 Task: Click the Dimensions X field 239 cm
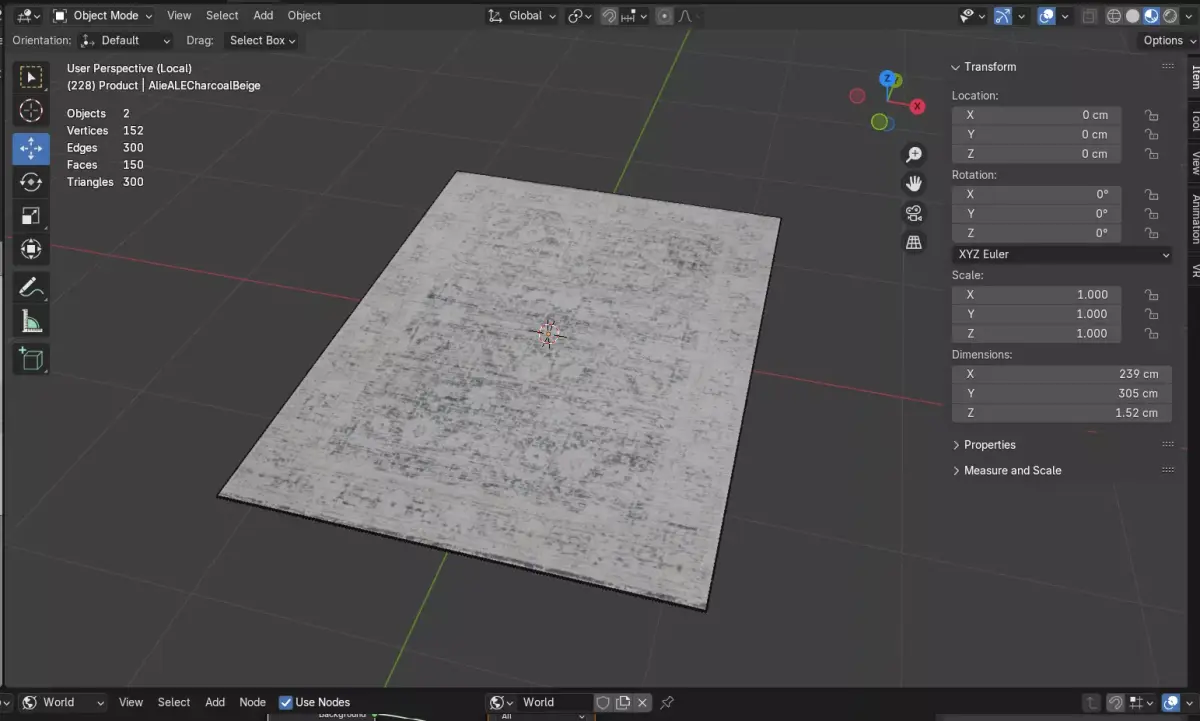1062,374
